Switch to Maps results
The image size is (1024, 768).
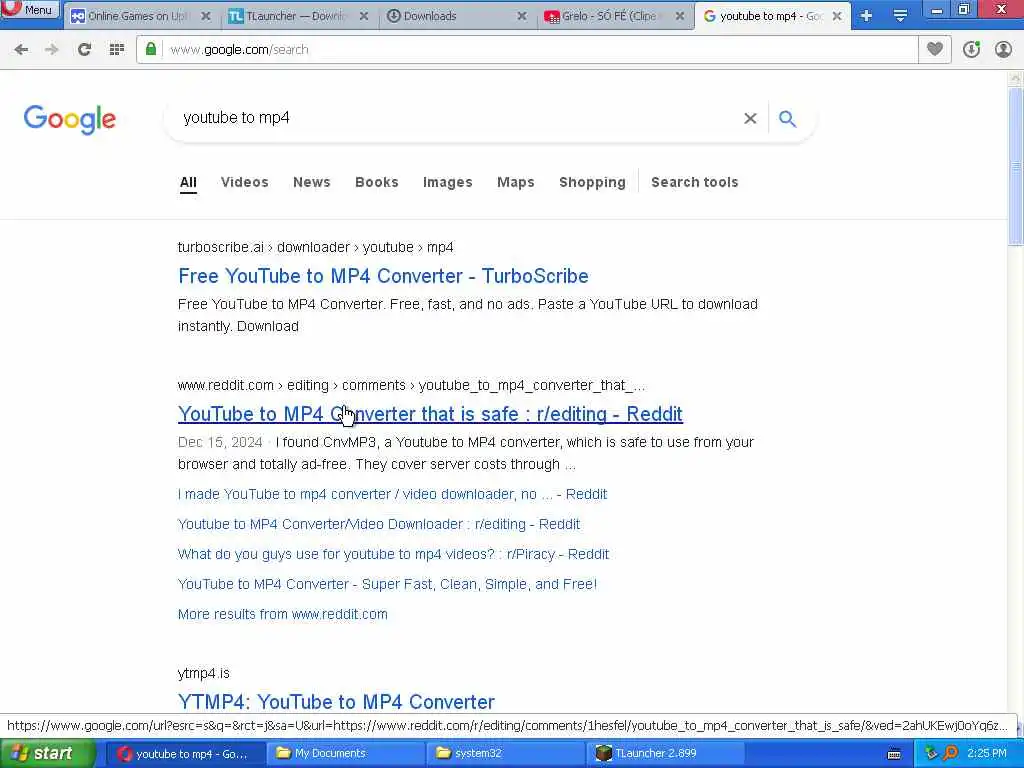[x=516, y=182]
